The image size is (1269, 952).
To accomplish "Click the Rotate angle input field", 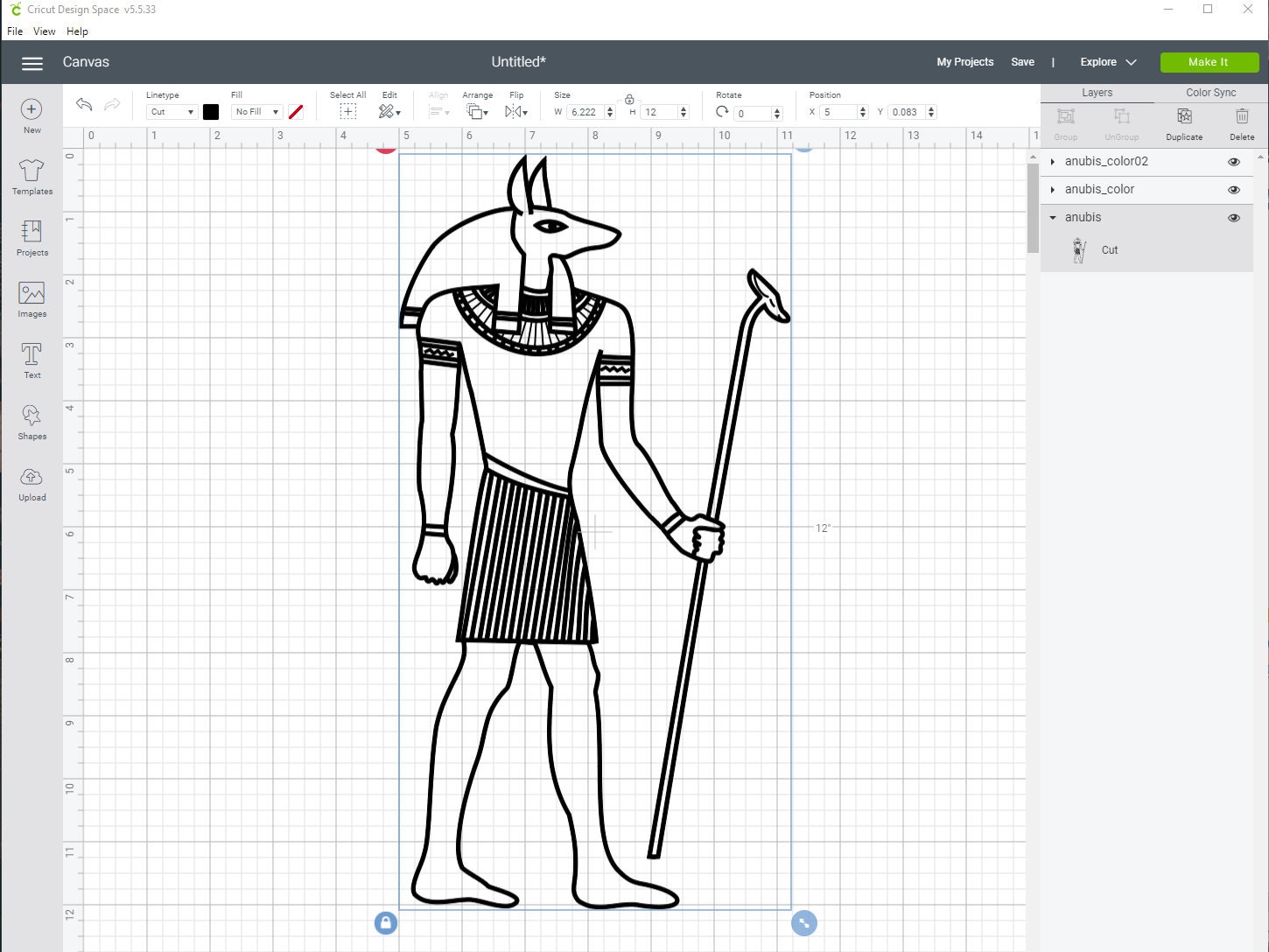I will (753, 113).
